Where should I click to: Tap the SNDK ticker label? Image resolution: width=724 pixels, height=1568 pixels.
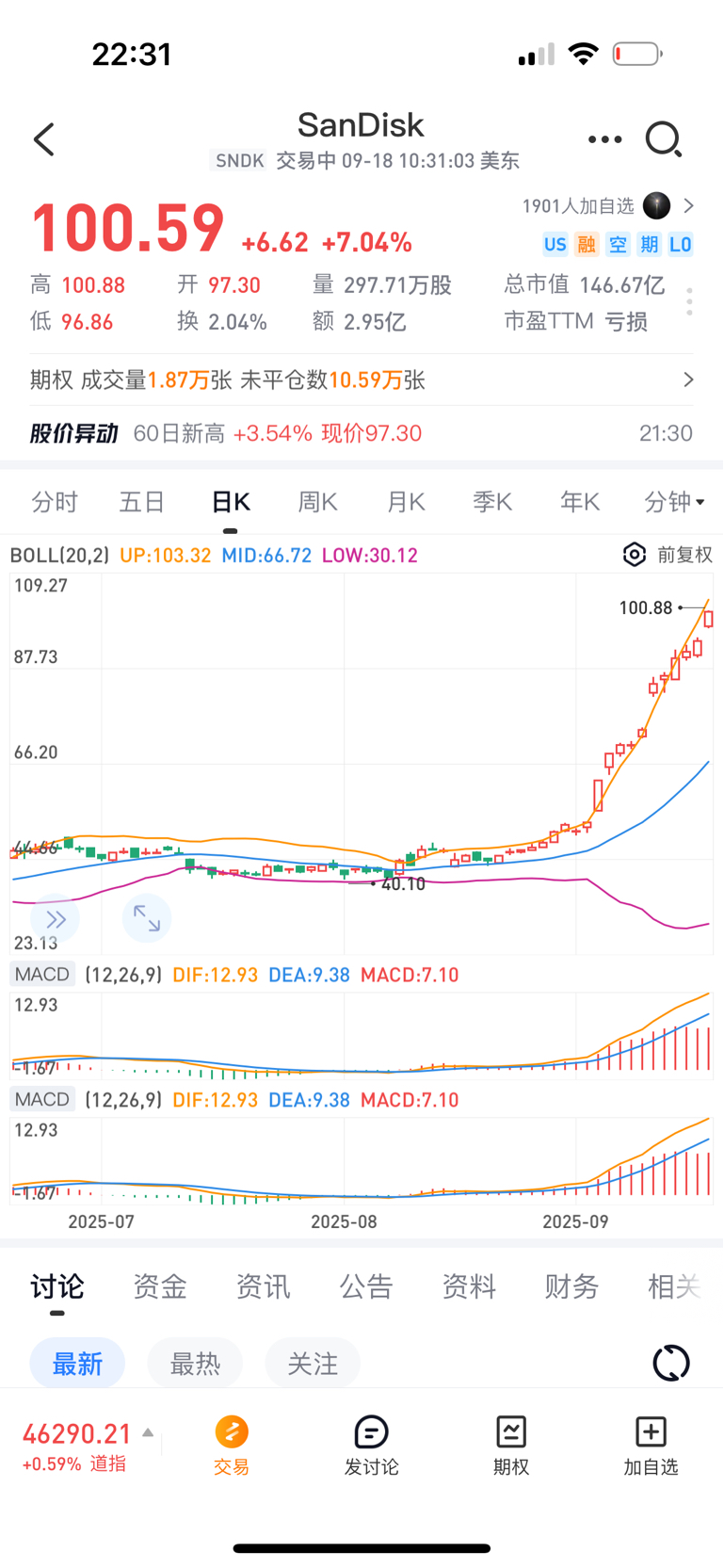(239, 161)
